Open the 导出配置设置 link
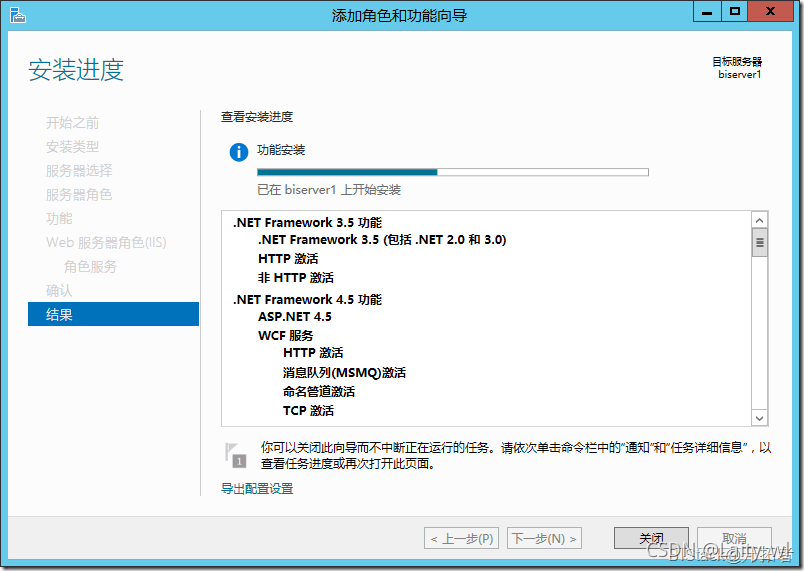This screenshot has height=571, width=804. click(x=257, y=488)
